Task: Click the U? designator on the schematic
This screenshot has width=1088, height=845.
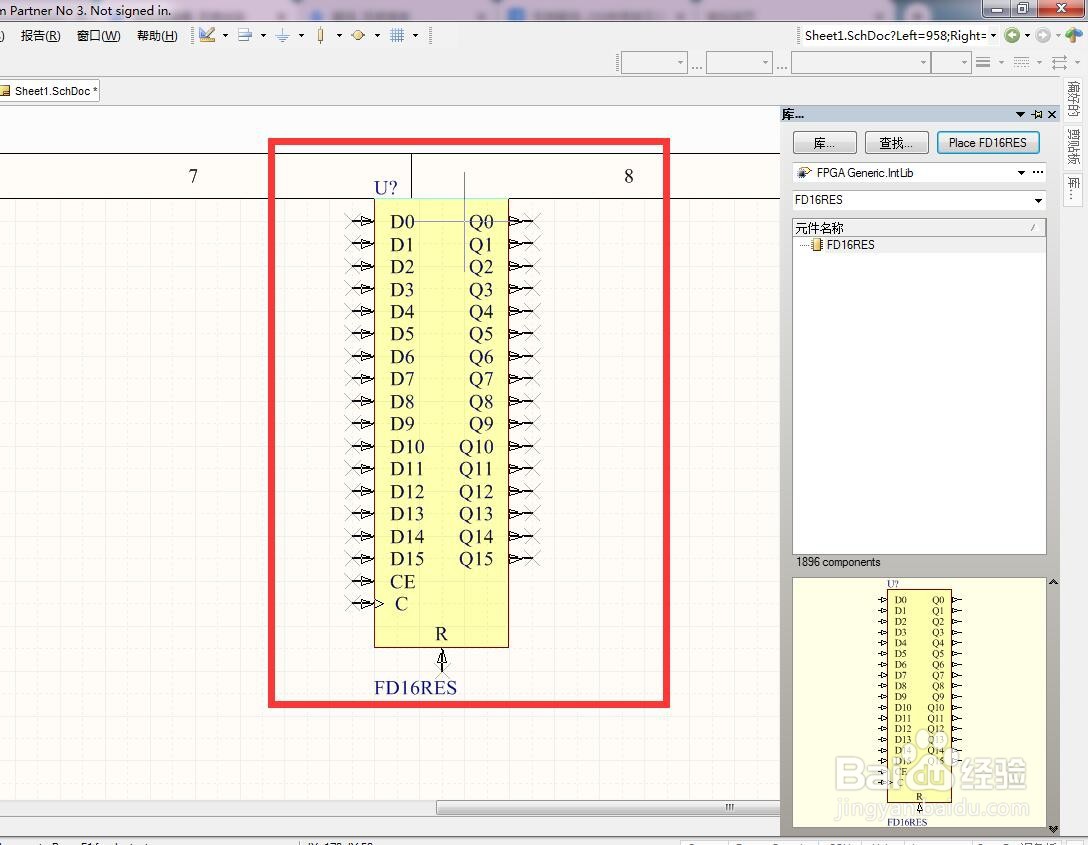Action: [x=386, y=188]
